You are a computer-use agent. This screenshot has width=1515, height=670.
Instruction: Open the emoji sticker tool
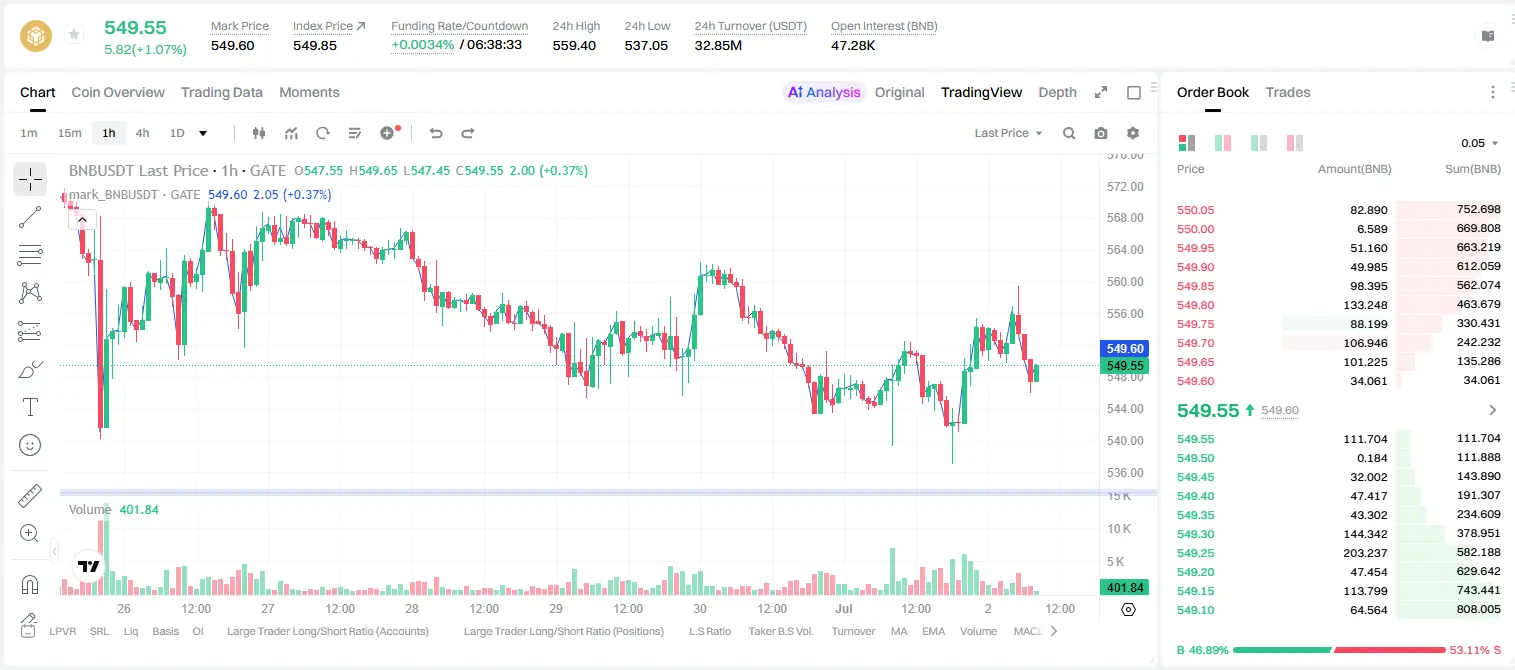30,445
